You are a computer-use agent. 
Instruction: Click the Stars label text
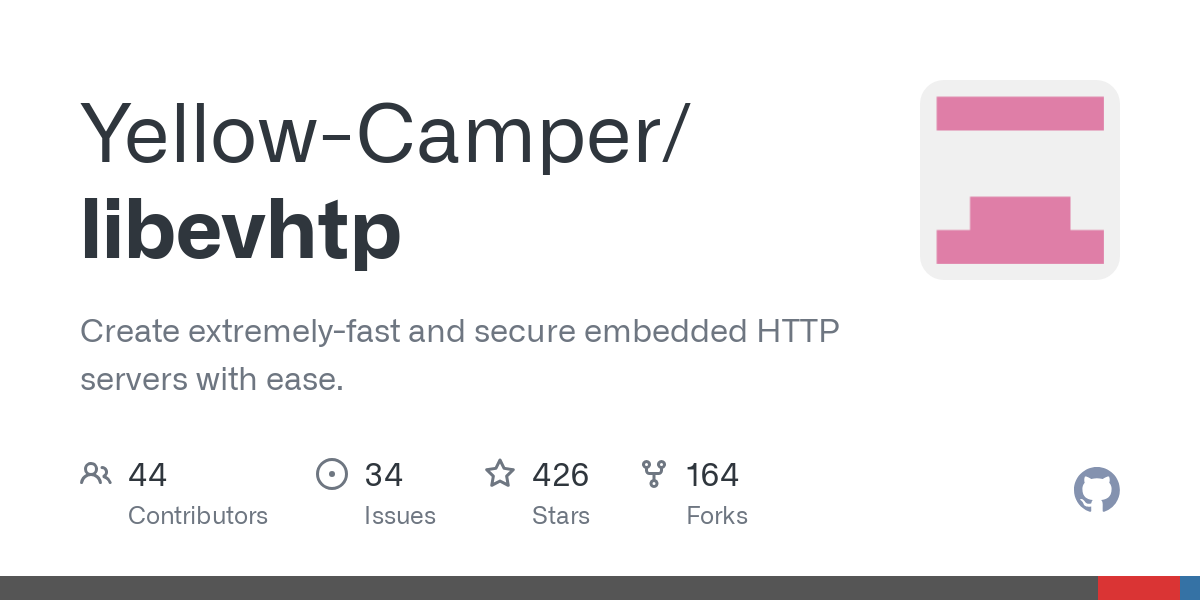pos(561,516)
